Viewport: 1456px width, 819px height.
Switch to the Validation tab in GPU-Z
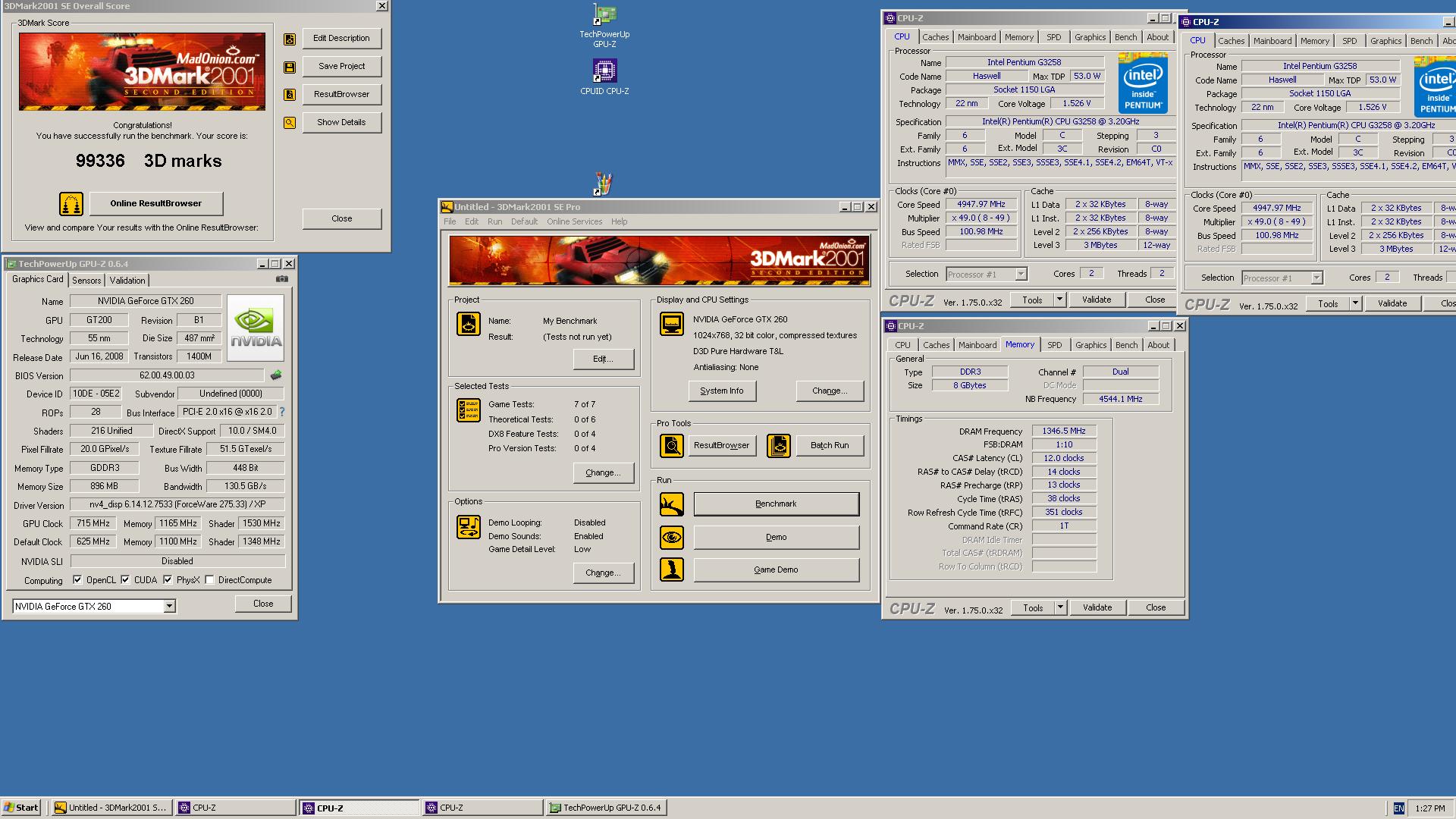point(127,281)
